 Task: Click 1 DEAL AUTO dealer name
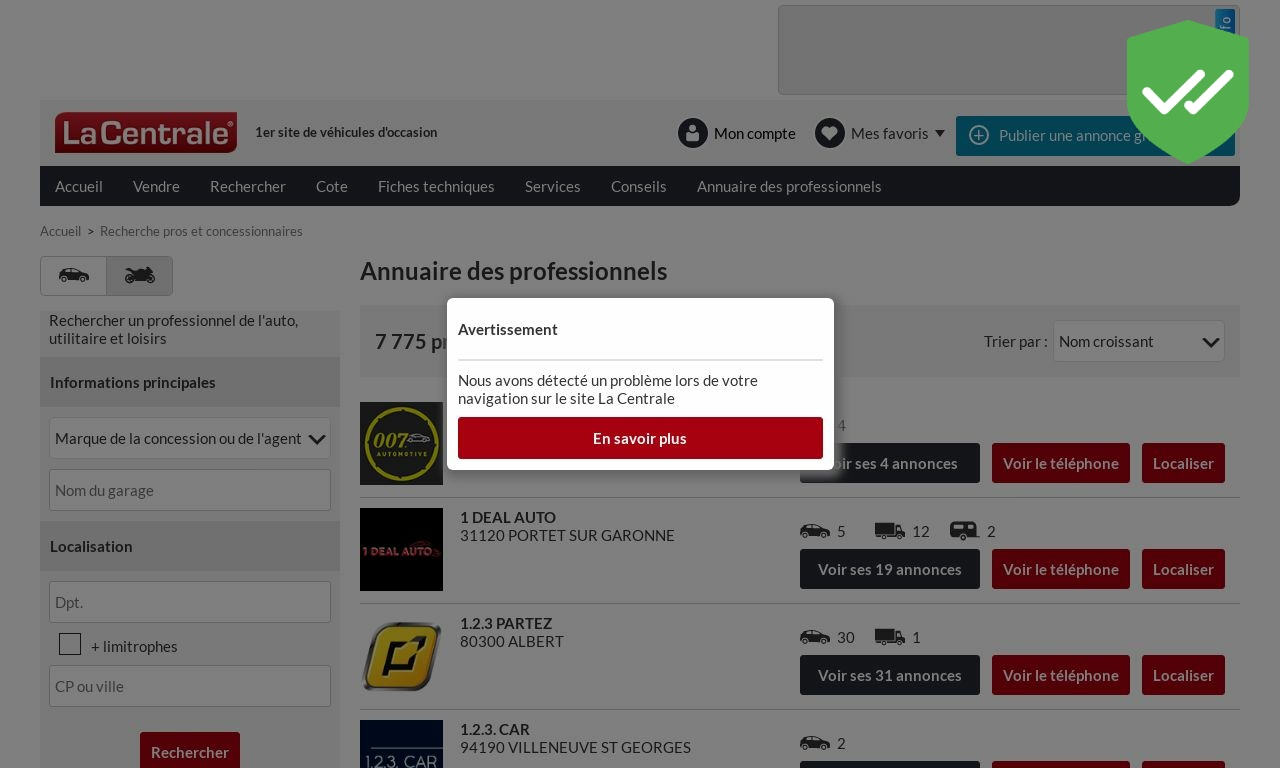pyautogui.click(x=508, y=517)
